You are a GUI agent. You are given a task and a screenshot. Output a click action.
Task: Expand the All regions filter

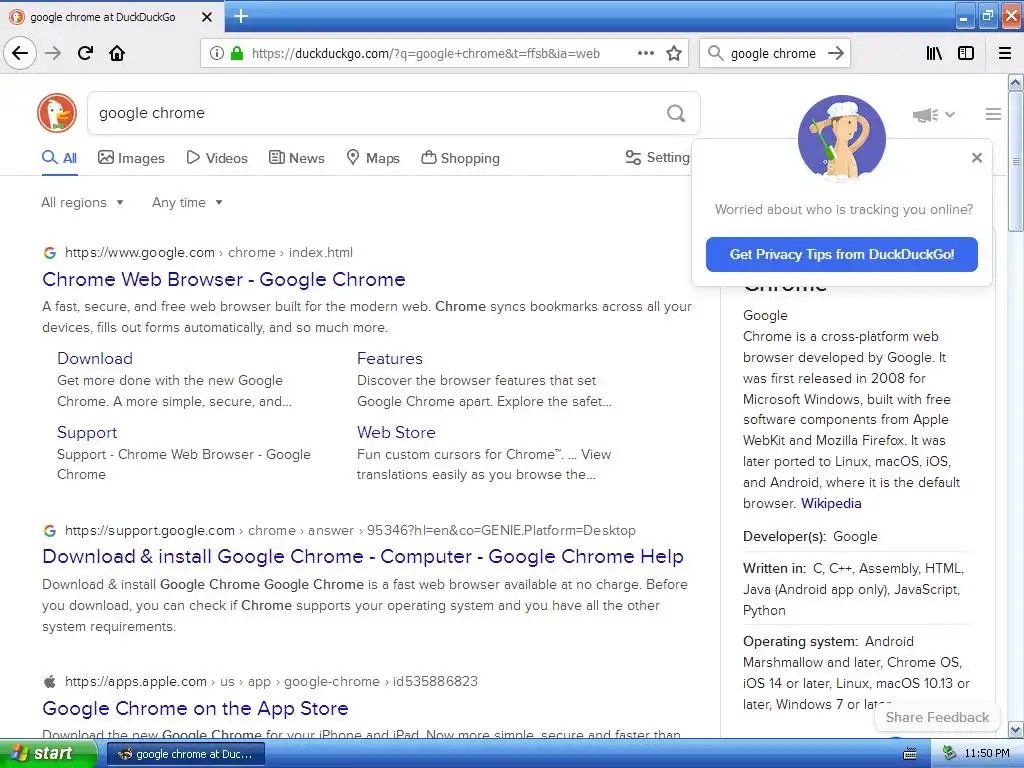pos(82,202)
